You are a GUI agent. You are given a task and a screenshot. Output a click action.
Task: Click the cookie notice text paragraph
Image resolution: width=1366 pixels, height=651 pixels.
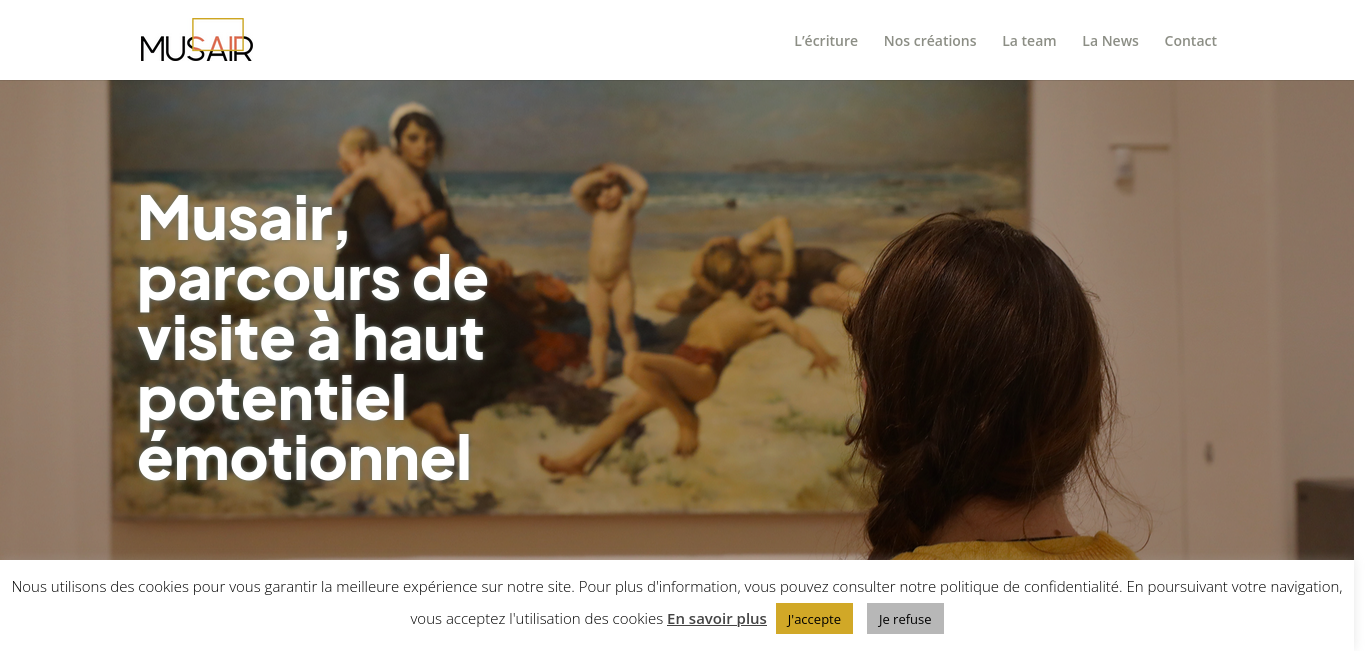677,602
